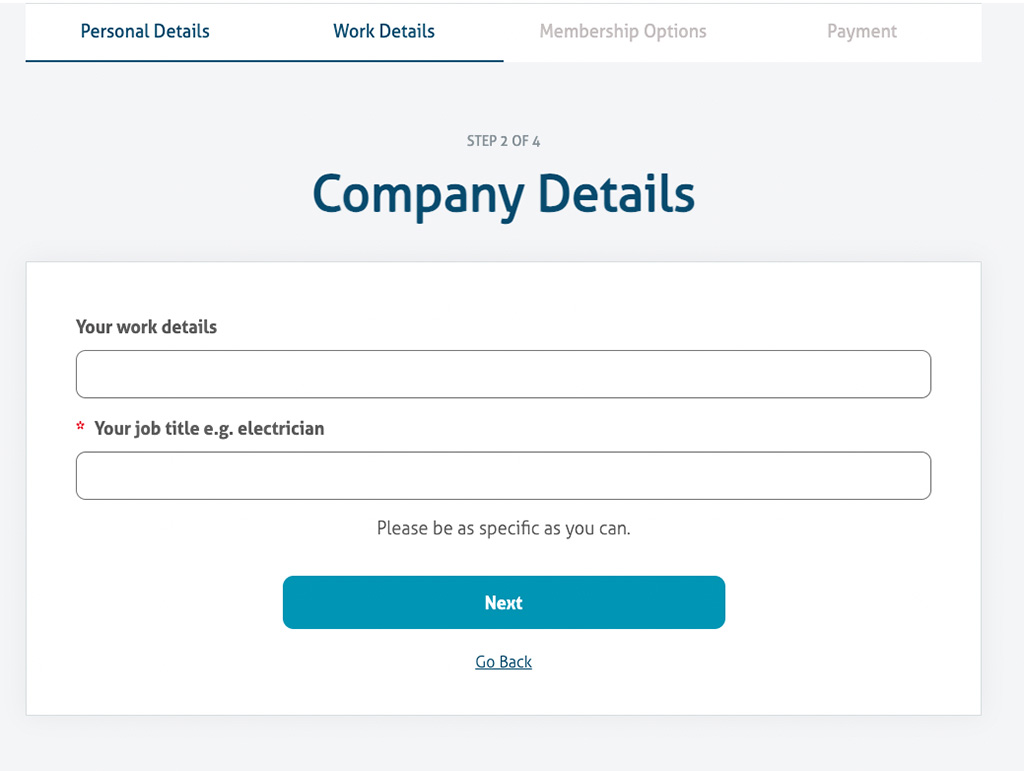Switch to the Personal Details tab
1024x771 pixels.
tap(145, 31)
